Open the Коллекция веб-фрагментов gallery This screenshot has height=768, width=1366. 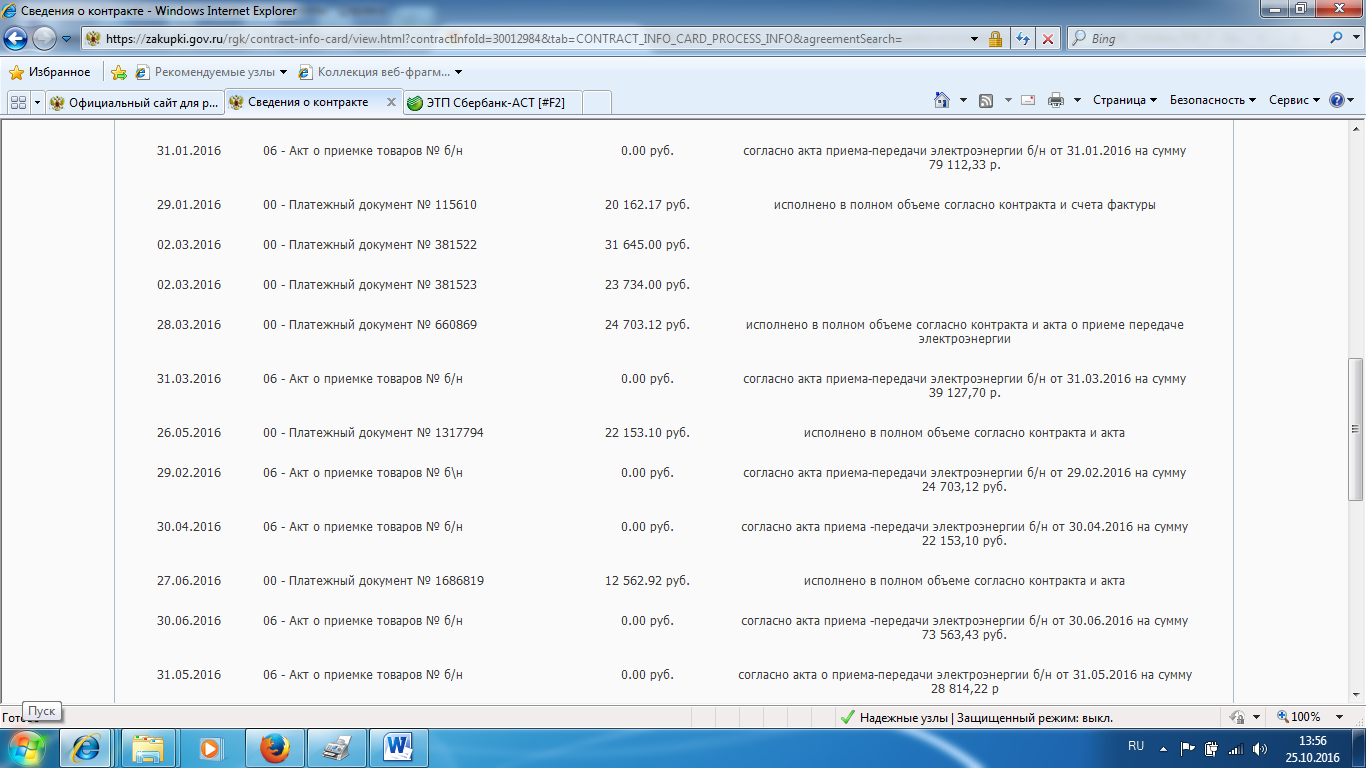380,72
